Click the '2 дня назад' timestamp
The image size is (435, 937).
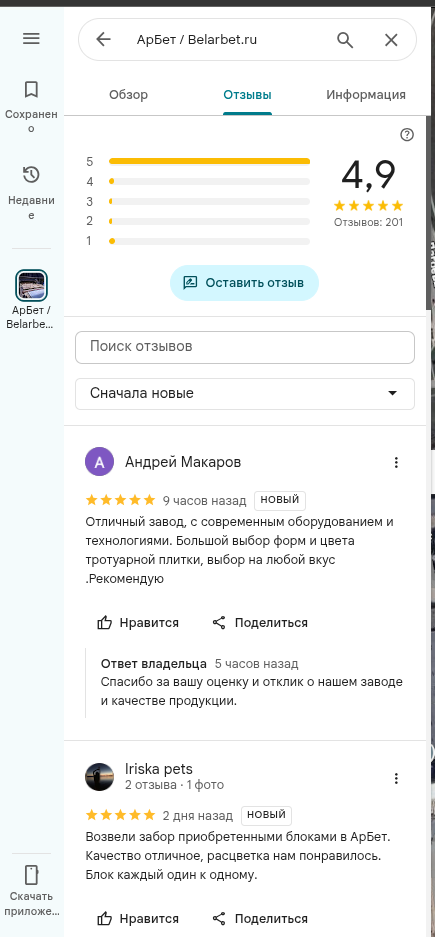198,815
